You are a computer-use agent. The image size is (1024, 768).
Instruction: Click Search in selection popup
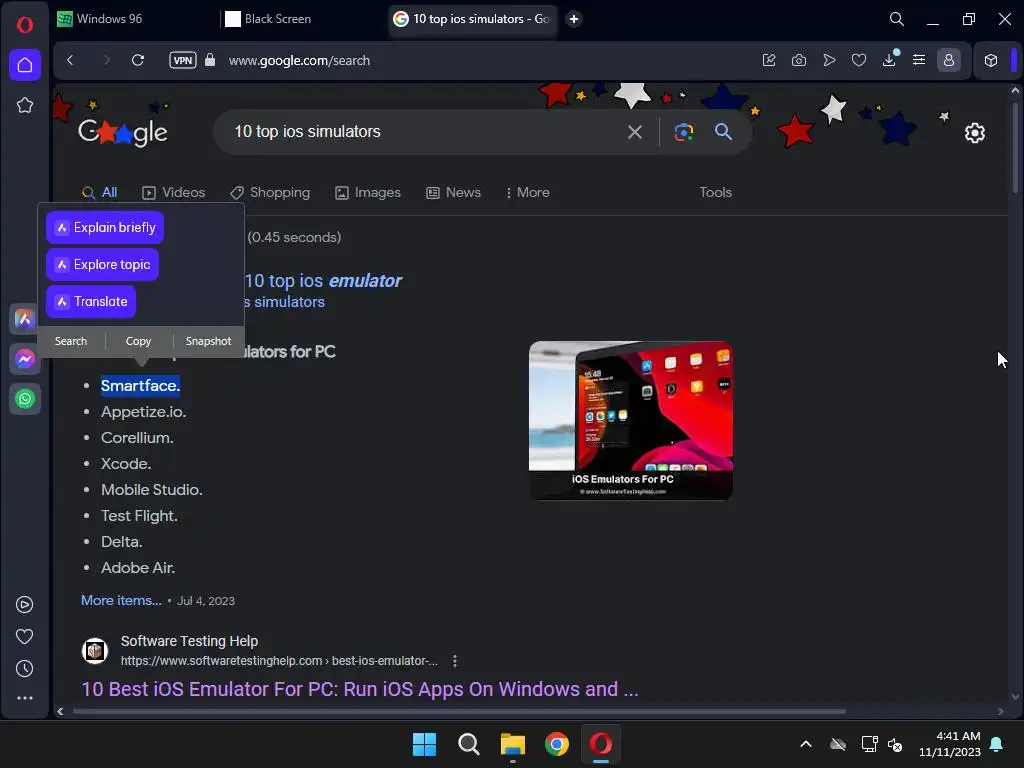click(71, 341)
